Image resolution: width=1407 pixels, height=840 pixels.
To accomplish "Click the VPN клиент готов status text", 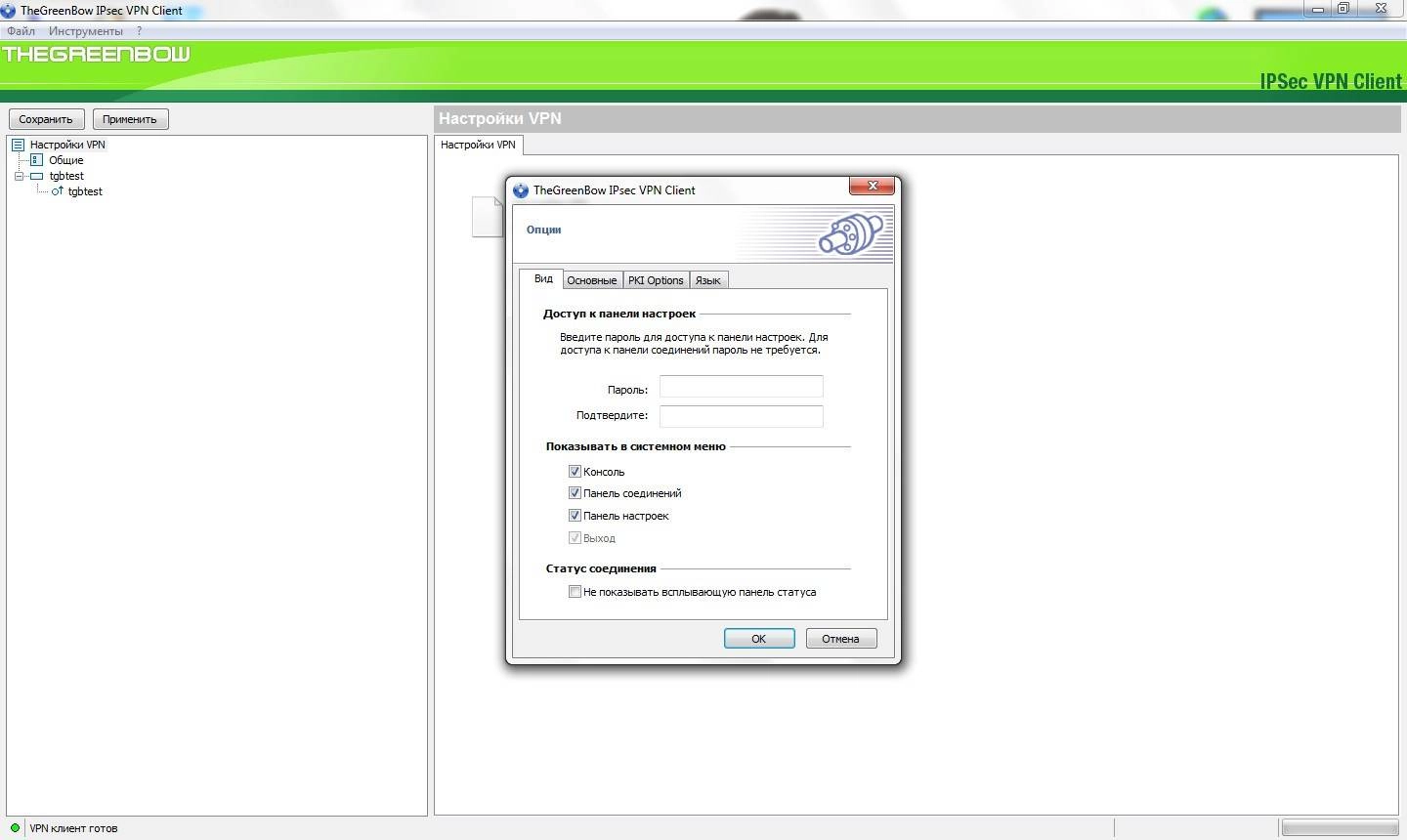I will [x=73, y=828].
